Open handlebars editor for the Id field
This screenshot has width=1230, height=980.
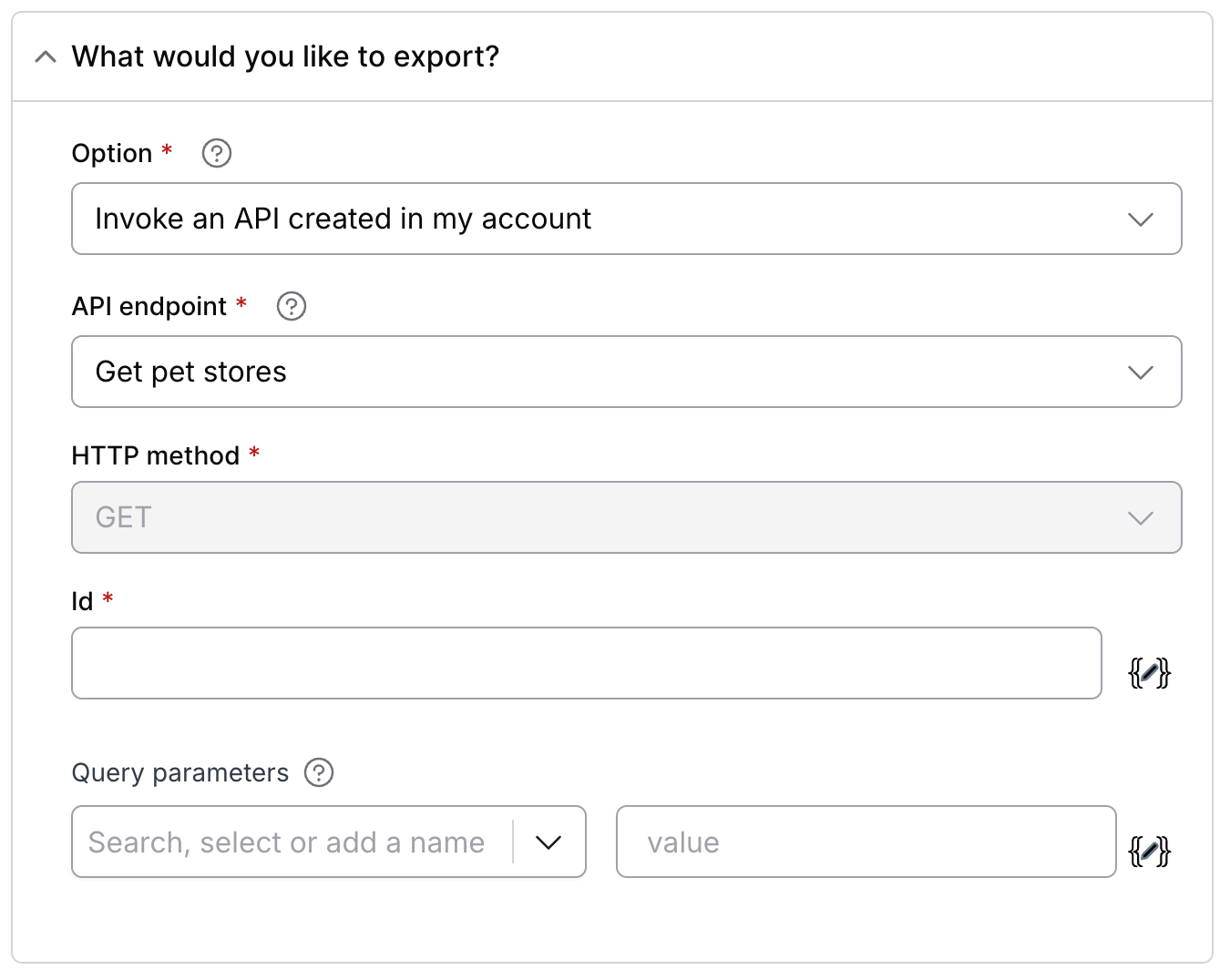1149,673
